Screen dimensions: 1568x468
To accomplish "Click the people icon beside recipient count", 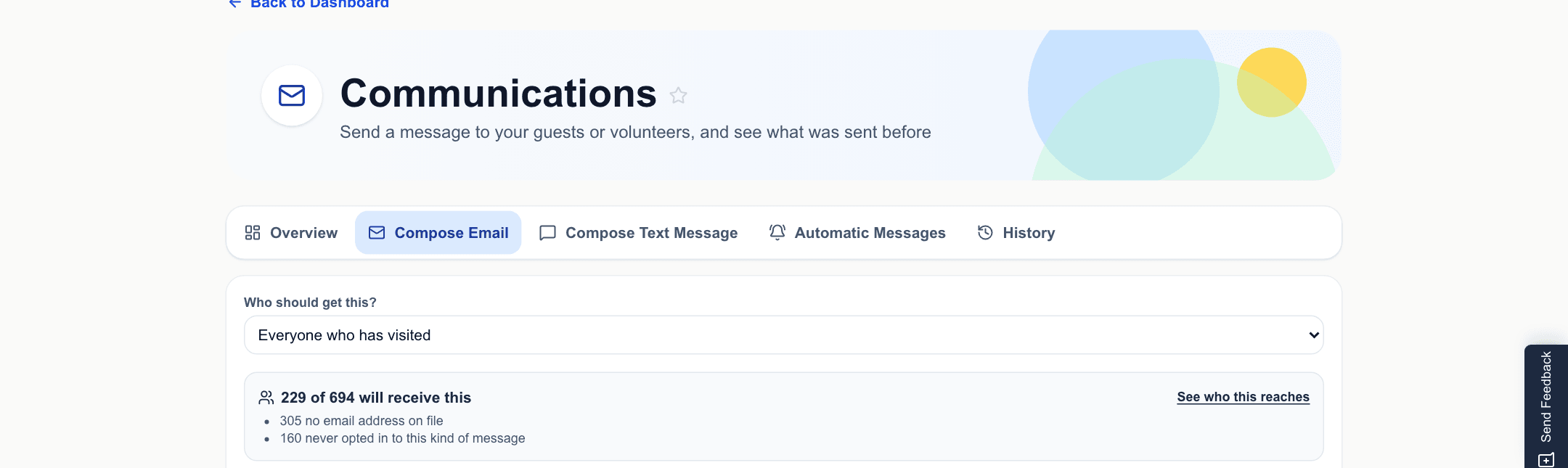I will 266,398.
